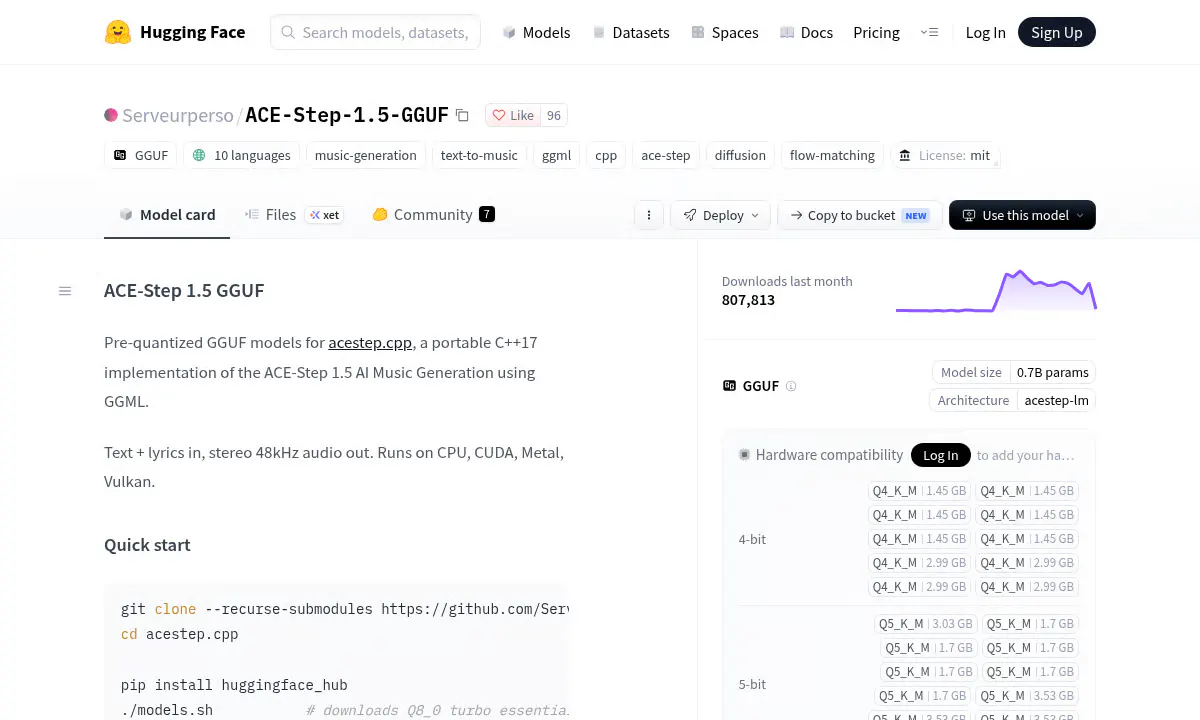Expand the Use this model dropdown

[x=1022, y=215]
